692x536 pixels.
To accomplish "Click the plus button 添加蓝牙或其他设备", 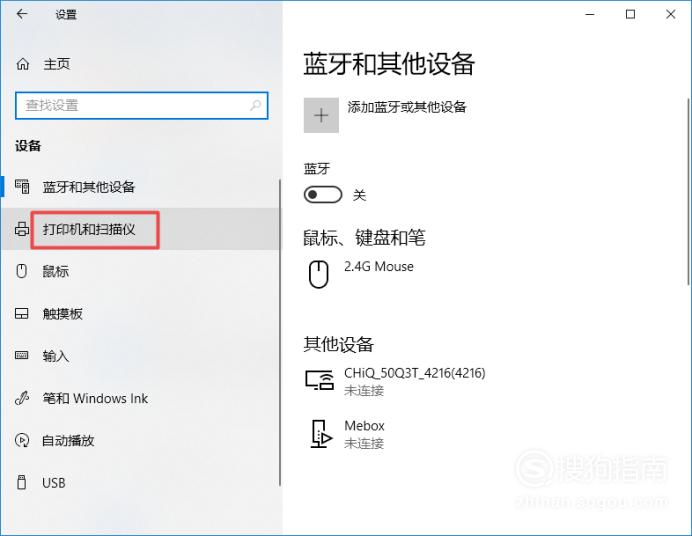I will (x=321, y=115).
